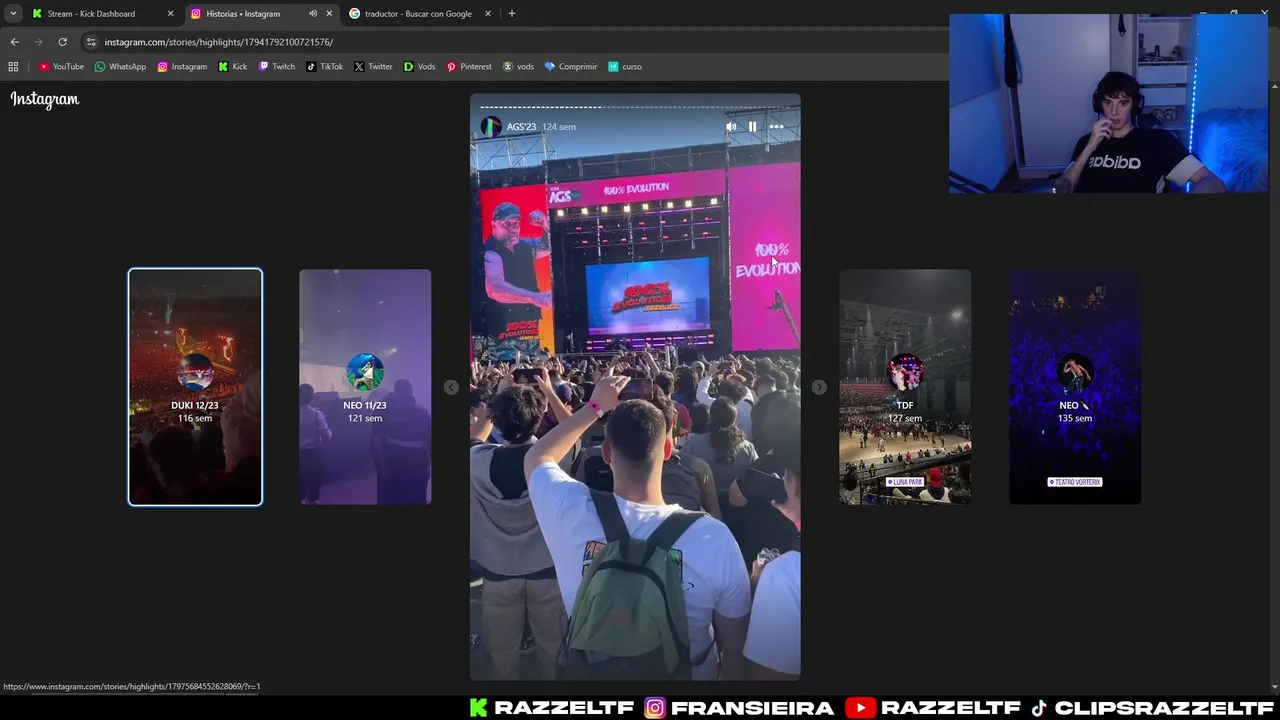
Task: Go to previous story with left arrow
Action: point(451,387)
